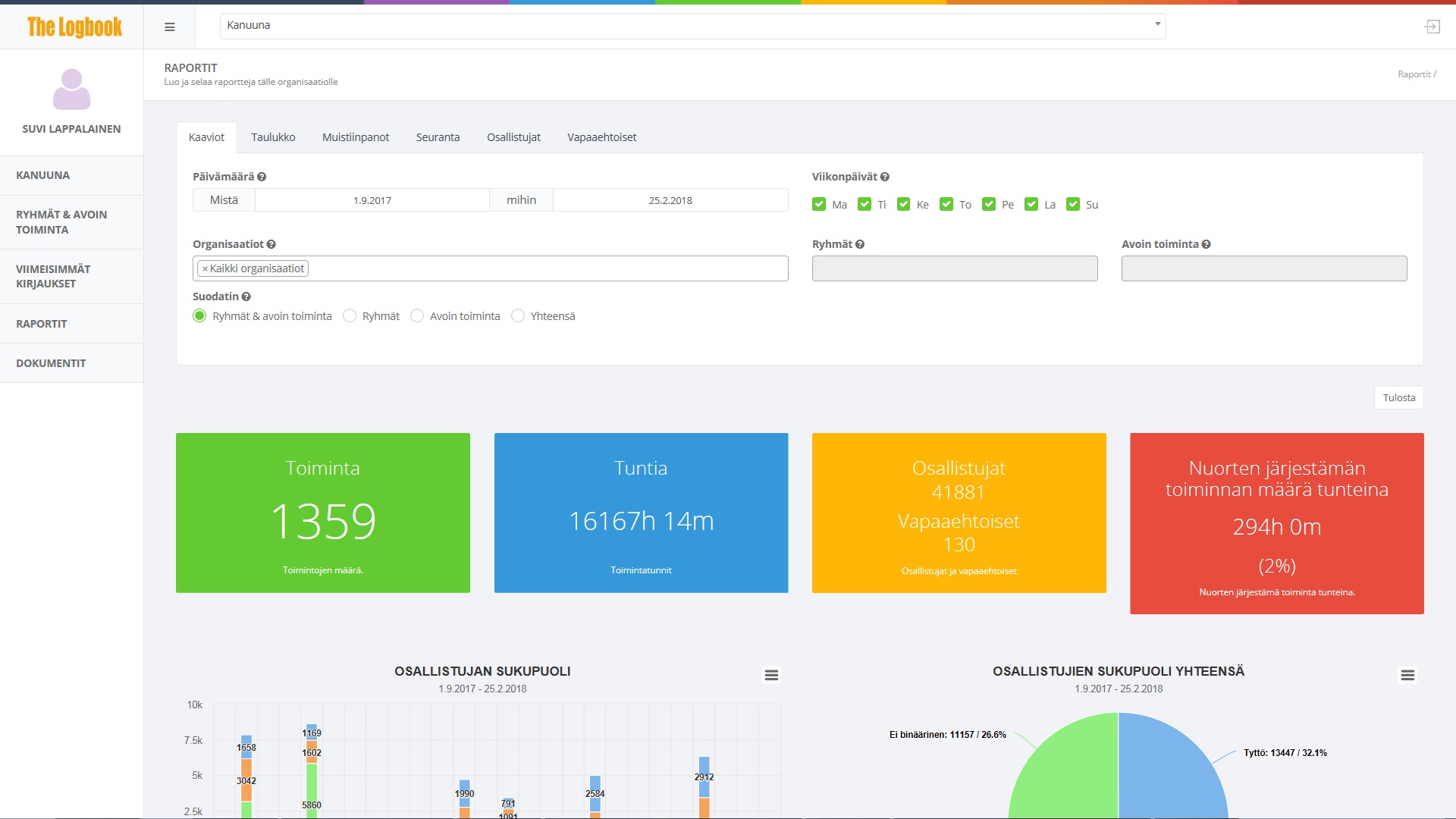1456x819 pixels.
Task: Click The Logbook logo
Action: [74, 27]
